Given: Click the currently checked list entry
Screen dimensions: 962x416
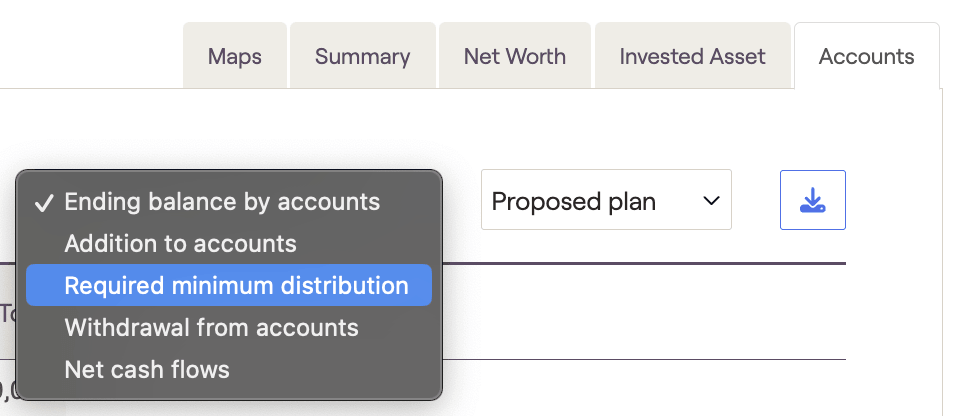Looking at the screenshot, I should [x=222, y=202].
